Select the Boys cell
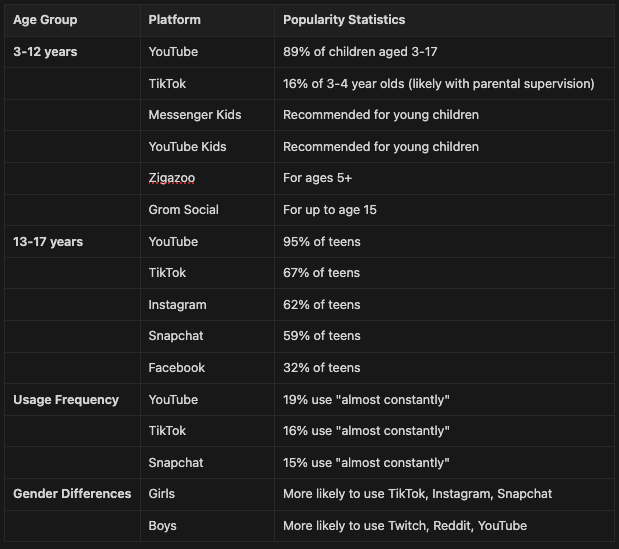The image size is (619, 549). [162, 526]
